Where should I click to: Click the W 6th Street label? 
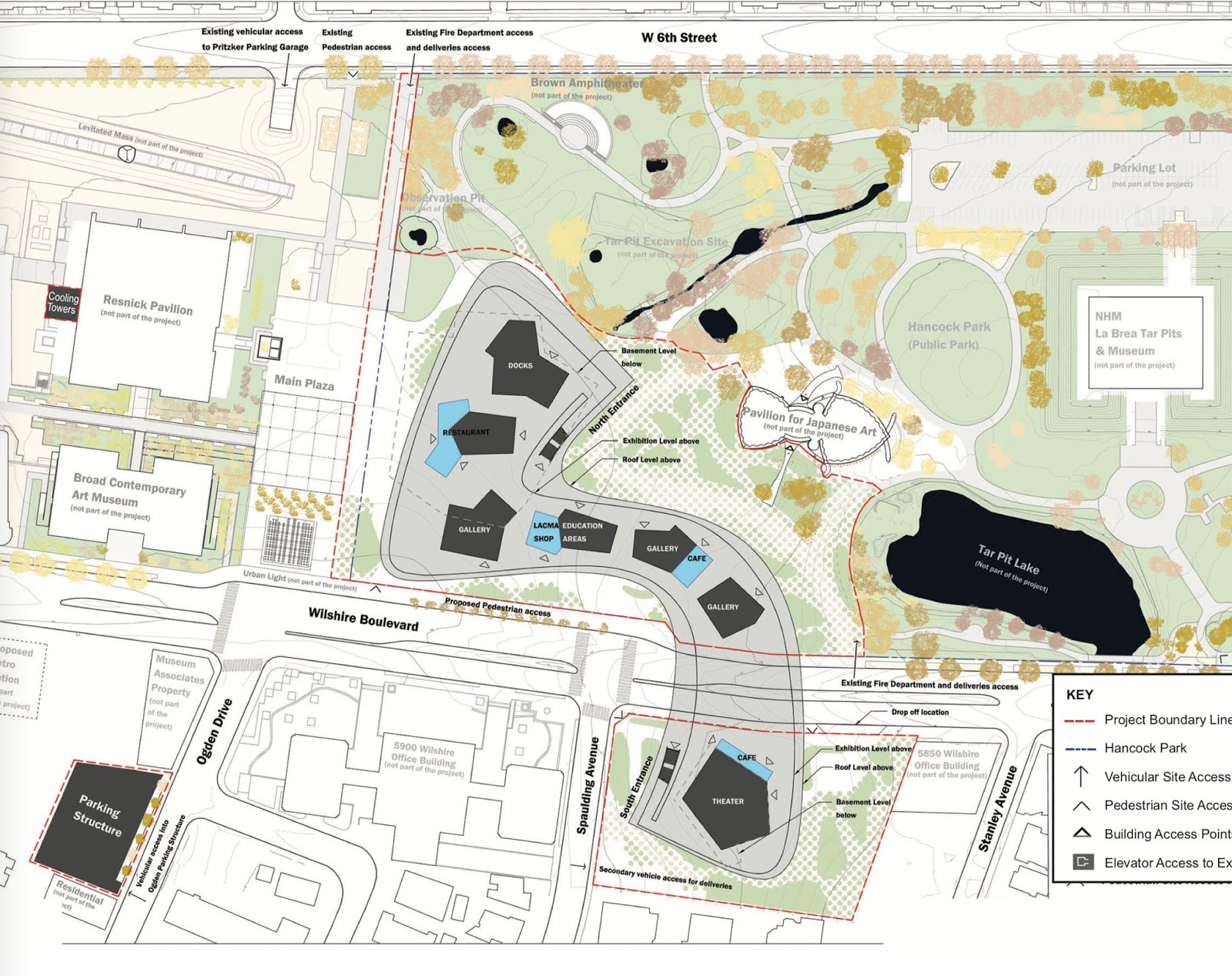coord(678,38)
